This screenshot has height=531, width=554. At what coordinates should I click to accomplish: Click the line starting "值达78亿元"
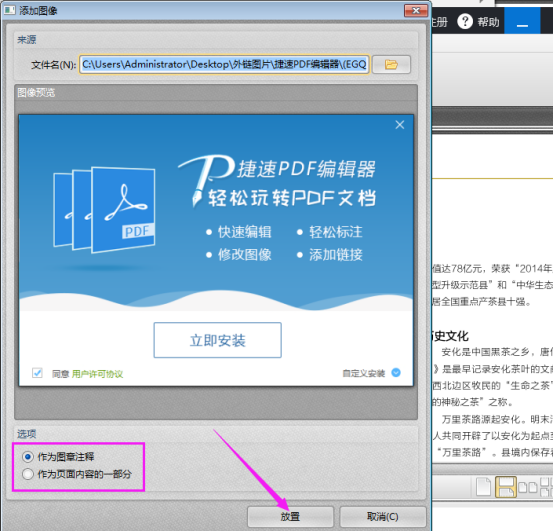[x=492, y=269]
